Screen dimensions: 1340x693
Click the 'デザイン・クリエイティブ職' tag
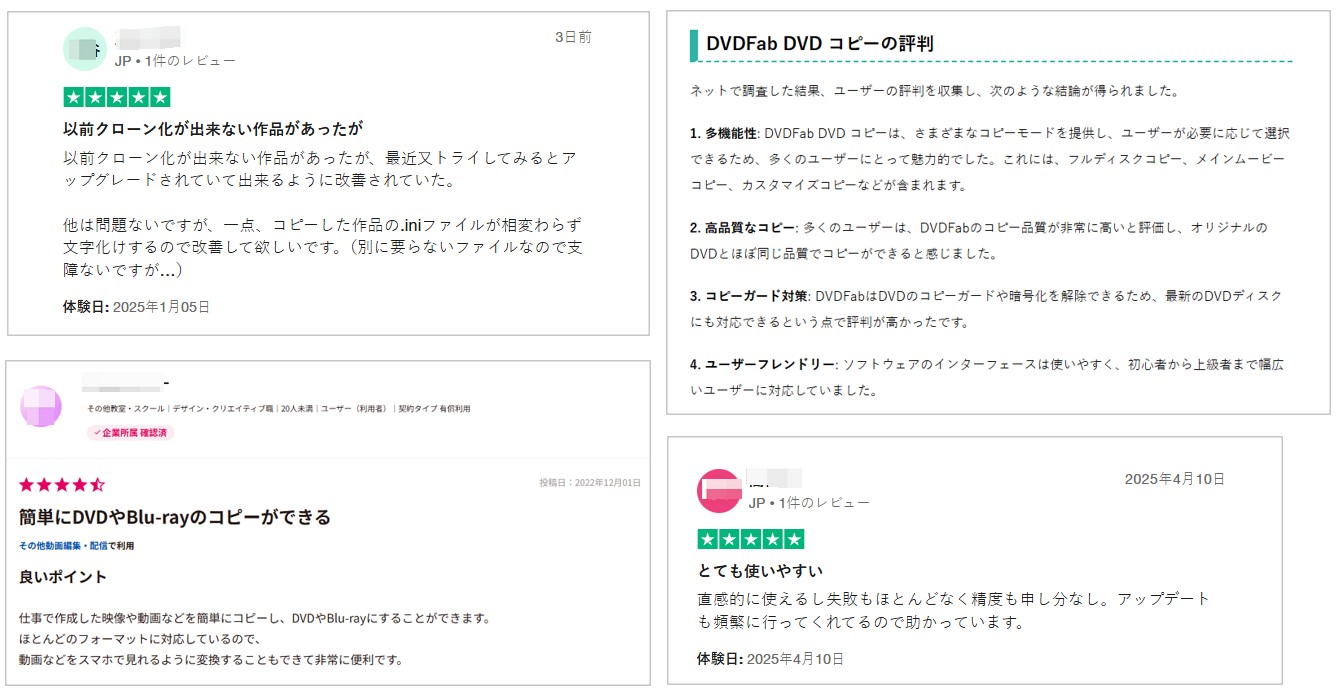pyautogui.click(x=223, y=409)
